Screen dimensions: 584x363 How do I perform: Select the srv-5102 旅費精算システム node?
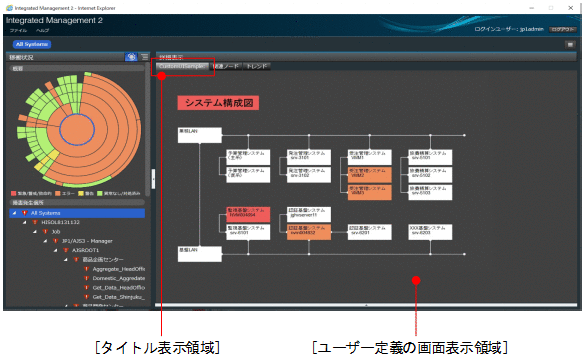coord(430,175)
